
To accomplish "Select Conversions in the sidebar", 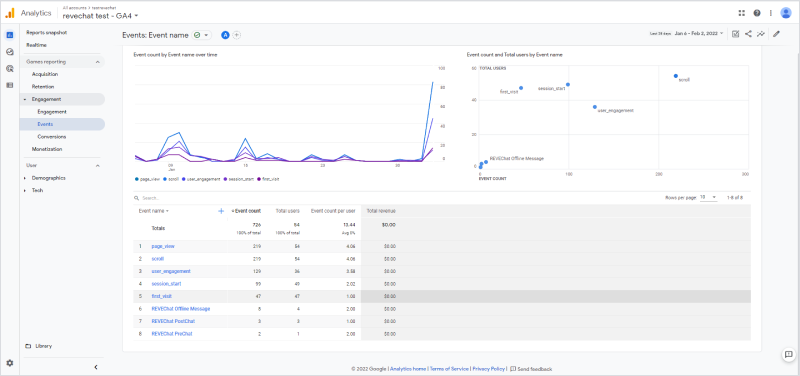I will pyautogui.click(x=52, y=137).
